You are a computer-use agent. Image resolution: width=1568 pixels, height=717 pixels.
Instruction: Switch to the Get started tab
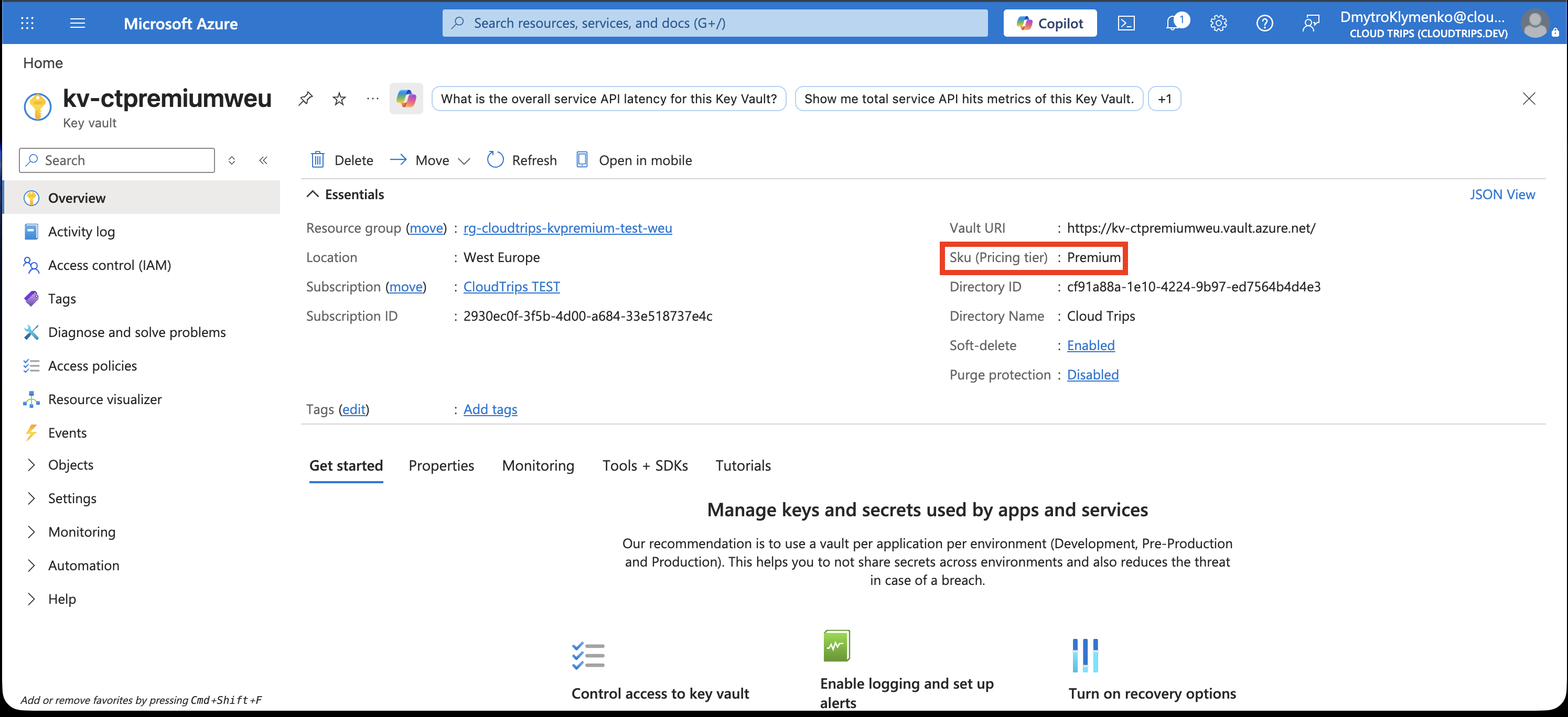pyautogui.click(x=346, y=465)
